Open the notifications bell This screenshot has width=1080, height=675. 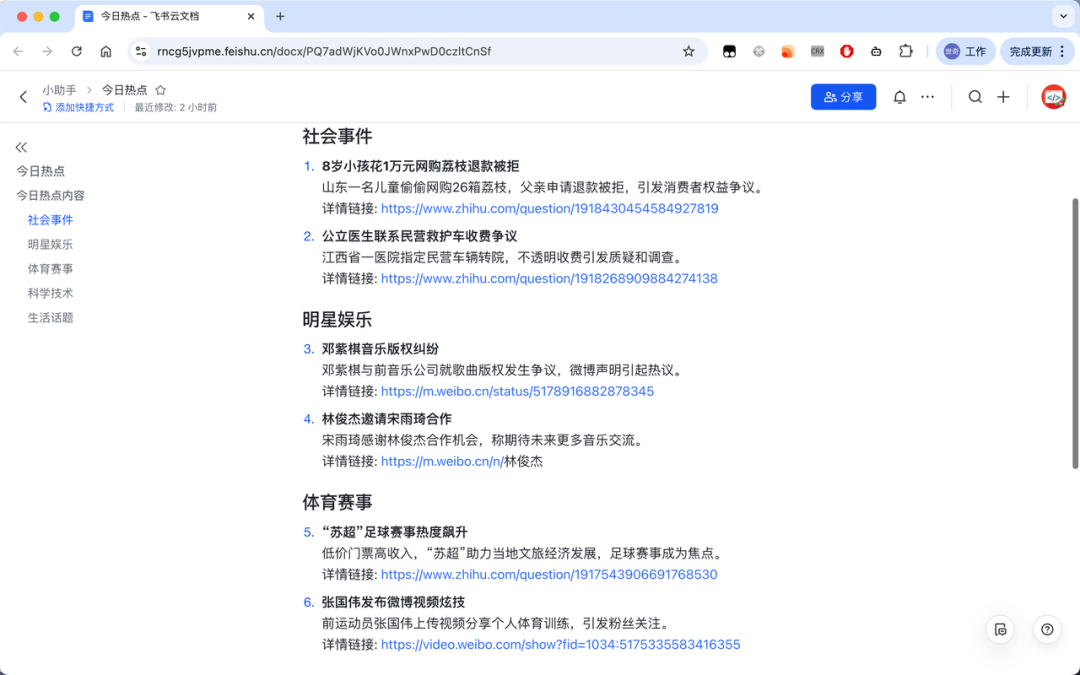pos(899,96)
